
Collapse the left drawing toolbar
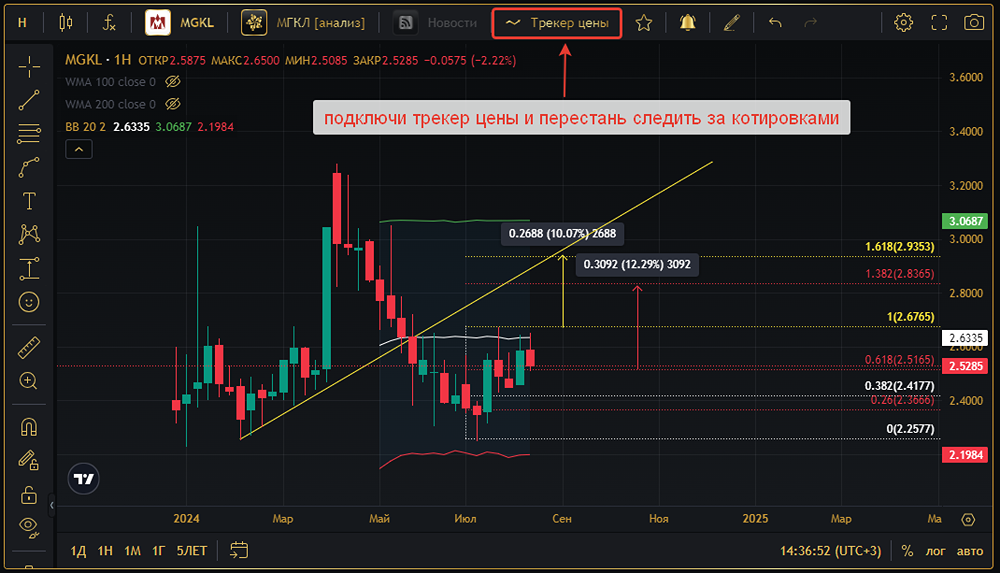pyautogui.click(x=52, y=505)
